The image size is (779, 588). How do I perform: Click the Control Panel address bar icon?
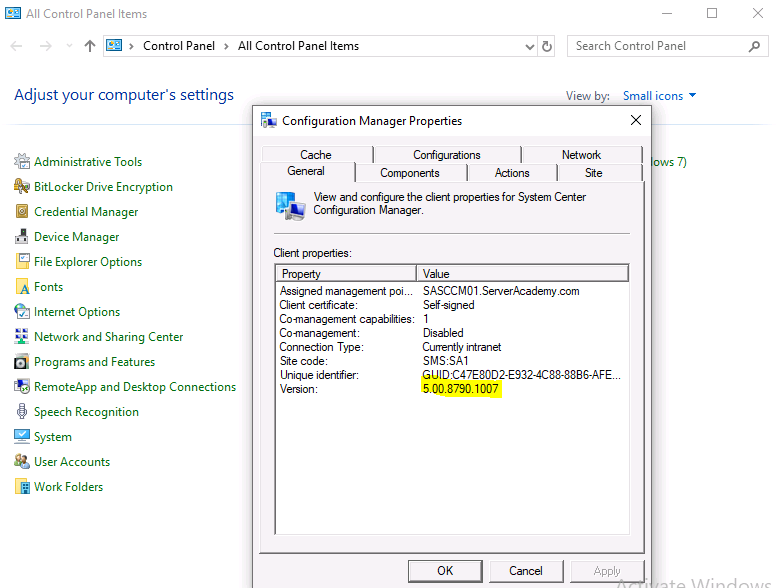pos(114,46)
